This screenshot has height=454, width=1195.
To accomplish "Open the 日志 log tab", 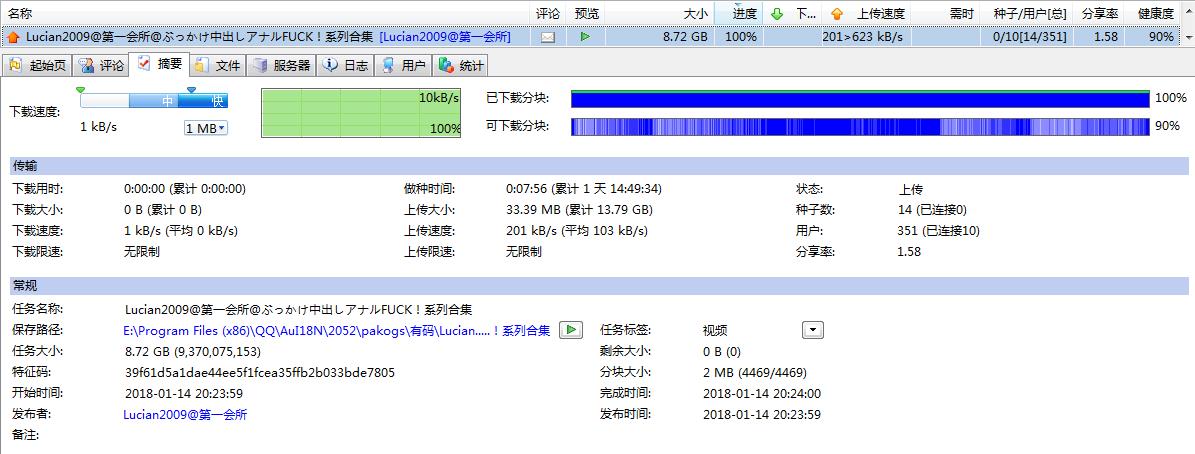I will pyautogui.click(x=346, y=66).
